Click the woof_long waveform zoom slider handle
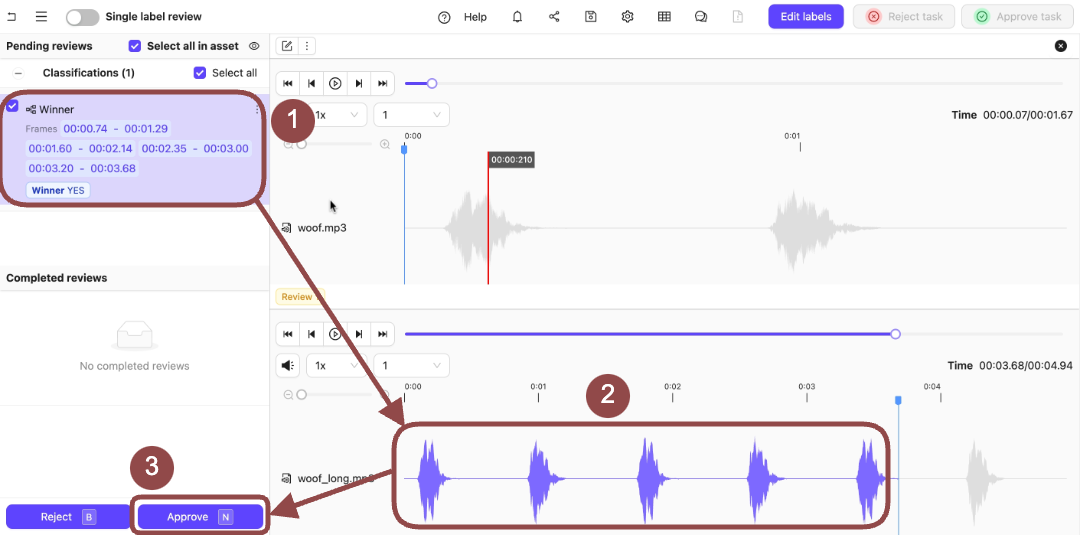The width and height of the screenshot is (1080, 535). pyautogui.click(x=301, y=395)
